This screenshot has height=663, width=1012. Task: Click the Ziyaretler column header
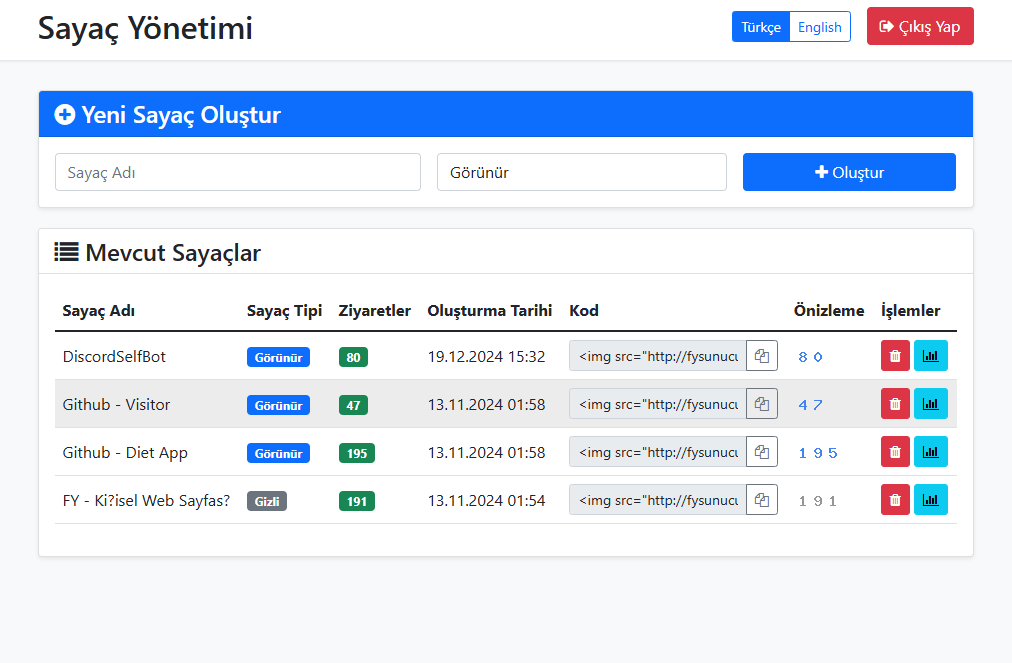coord(374,311)
